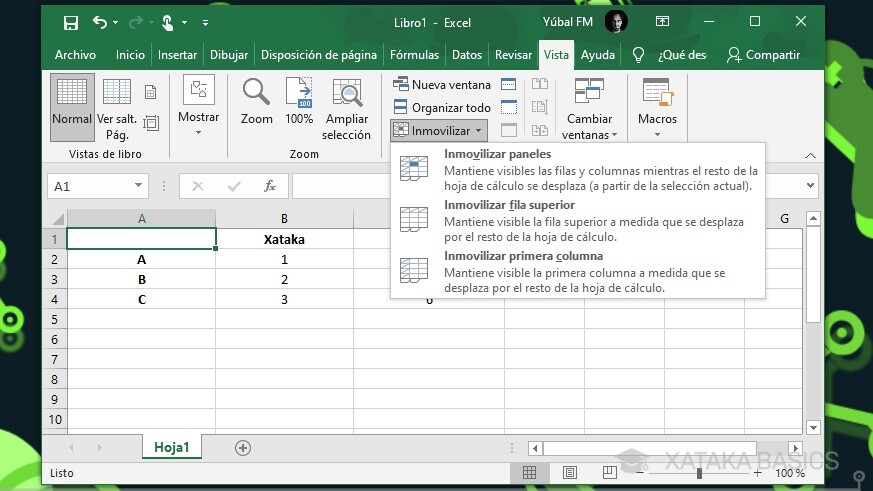873x491 pixels.
Task: Add a new sheet with plus button
Action: click(x=243, y=448)
